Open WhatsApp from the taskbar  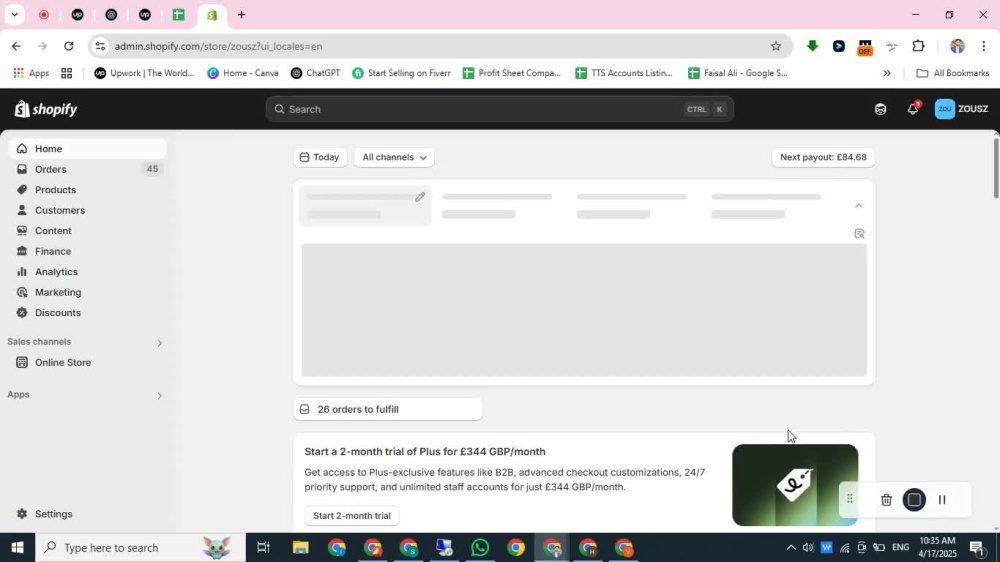[x=480, y=547]
